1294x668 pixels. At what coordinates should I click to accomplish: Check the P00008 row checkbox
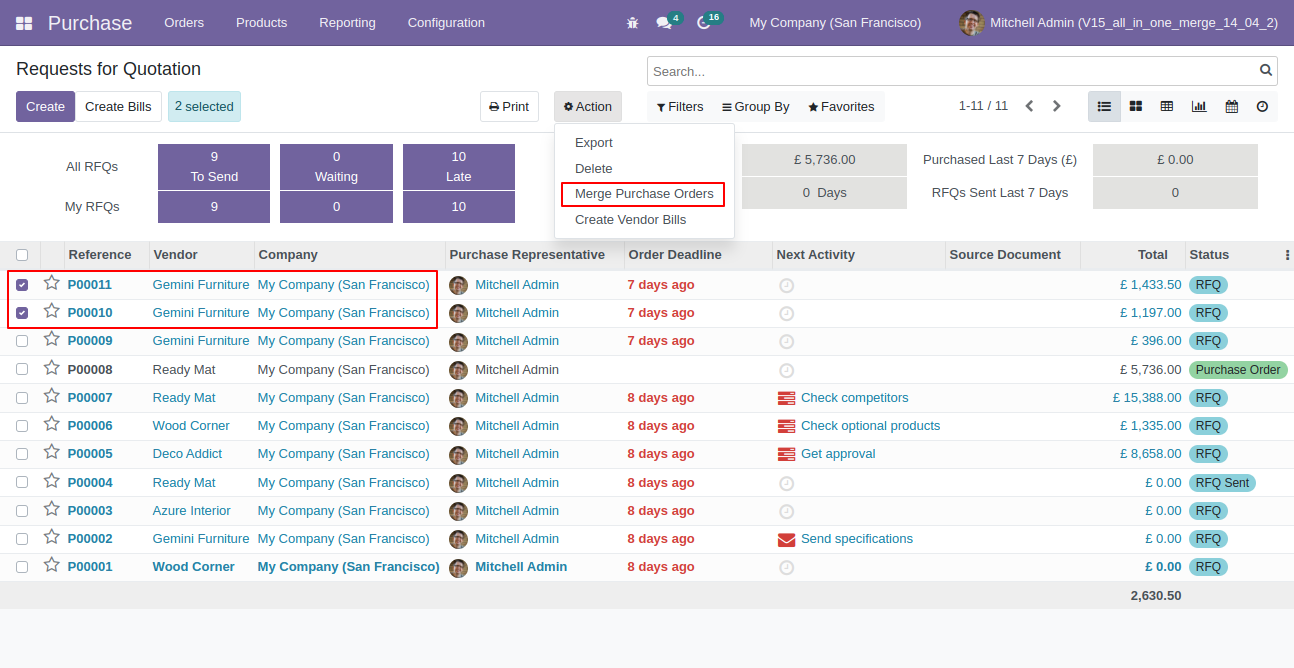[22, 370]
